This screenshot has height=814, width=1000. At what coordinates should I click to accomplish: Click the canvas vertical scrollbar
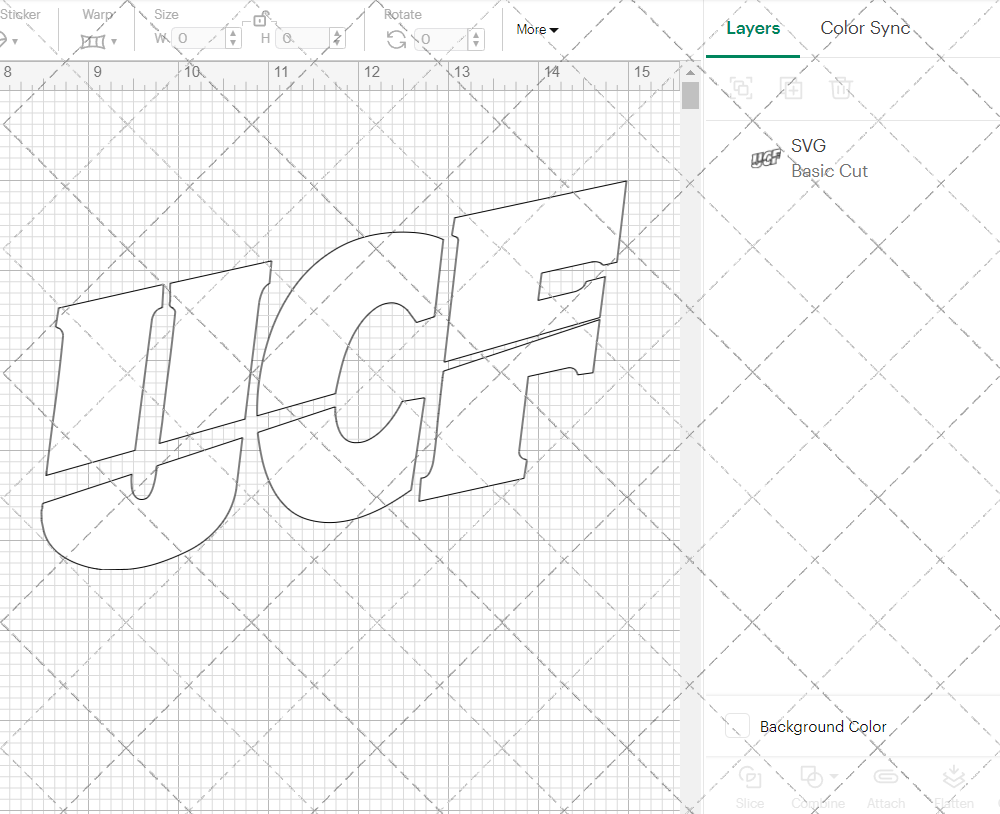pyautogui.click(x=690, y=95)
